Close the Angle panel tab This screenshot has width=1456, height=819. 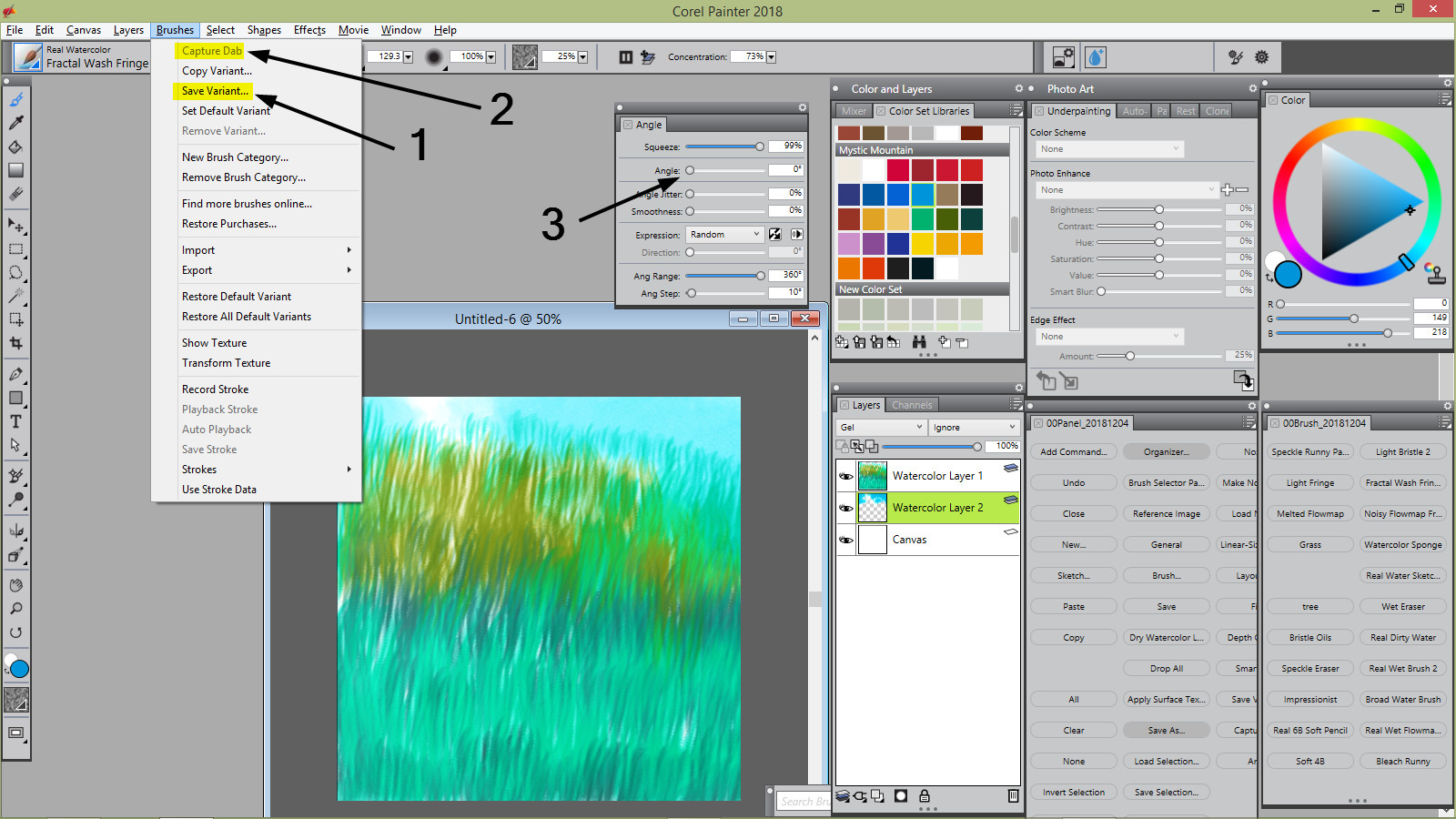point(628,125)
